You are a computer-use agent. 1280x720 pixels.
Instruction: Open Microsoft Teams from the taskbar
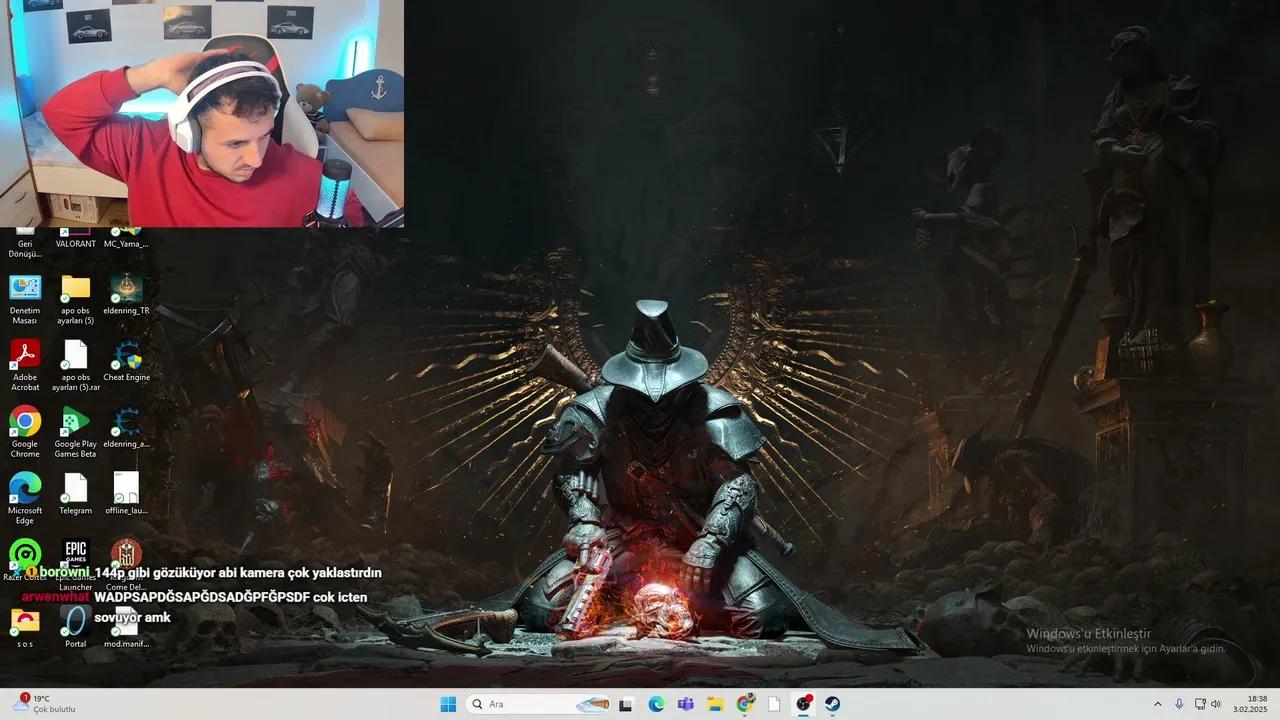[685, 704]
